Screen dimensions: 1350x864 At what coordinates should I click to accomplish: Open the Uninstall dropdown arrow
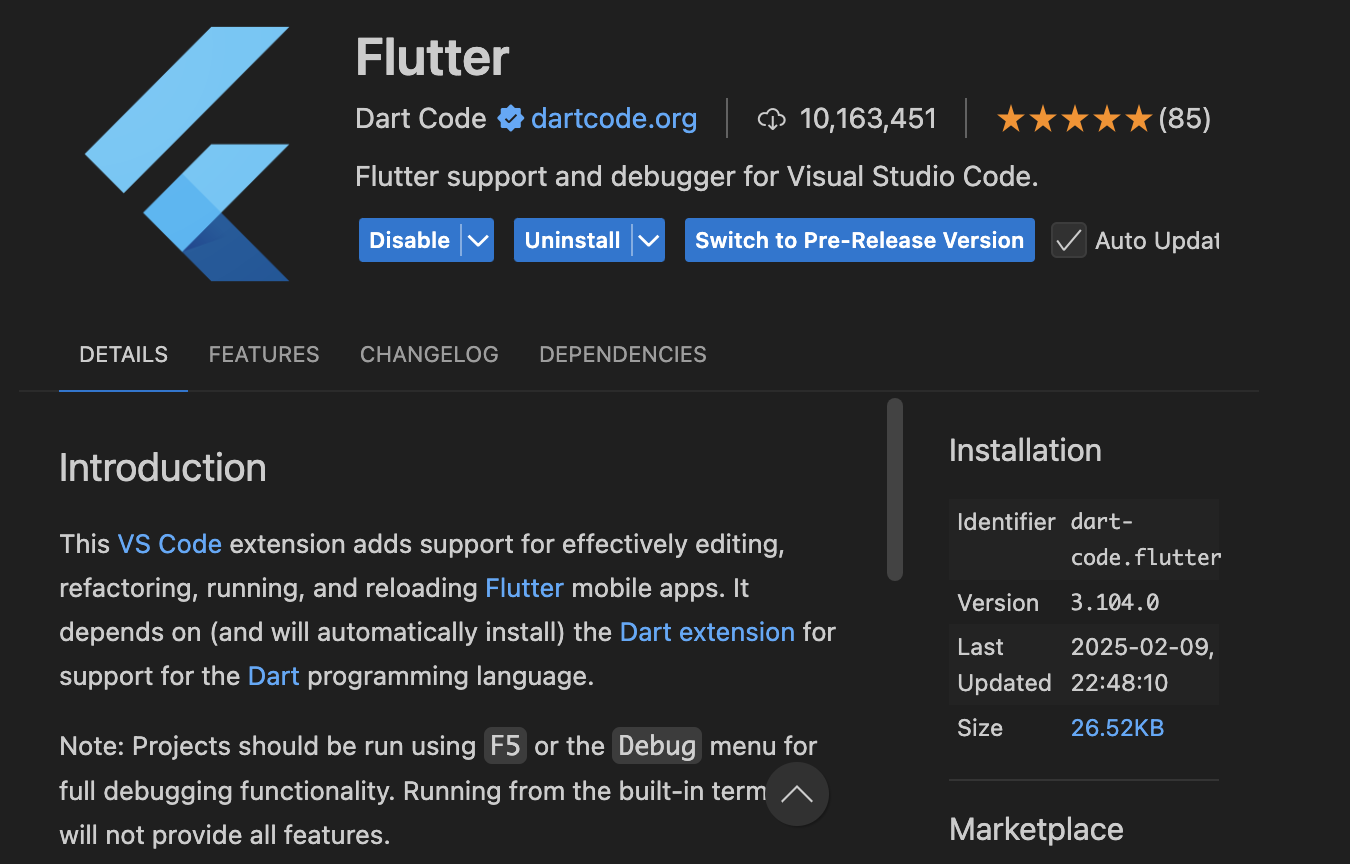coord(649,241)
